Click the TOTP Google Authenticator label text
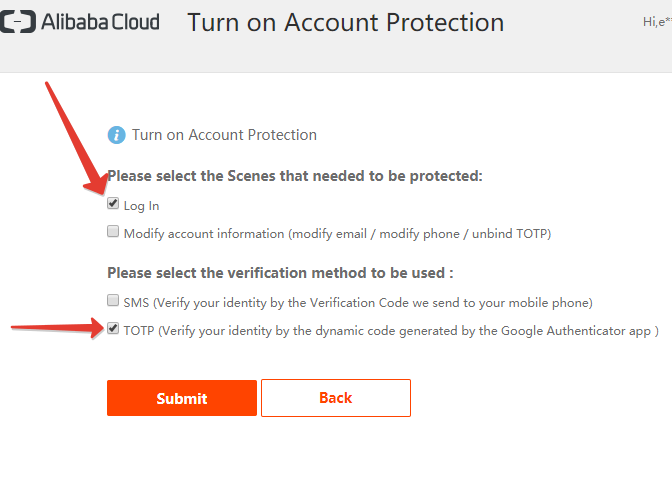 tap(390, 330)
